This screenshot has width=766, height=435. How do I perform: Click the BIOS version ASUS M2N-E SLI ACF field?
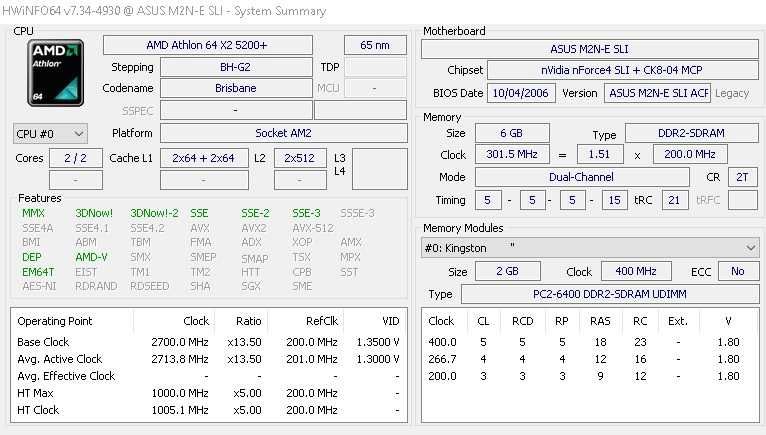pyautogui.click(x=658, y=93)
